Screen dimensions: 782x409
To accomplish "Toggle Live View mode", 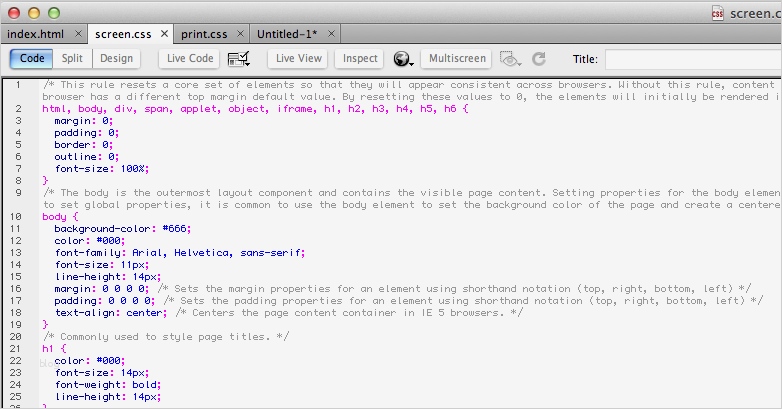I will (299, 58).
